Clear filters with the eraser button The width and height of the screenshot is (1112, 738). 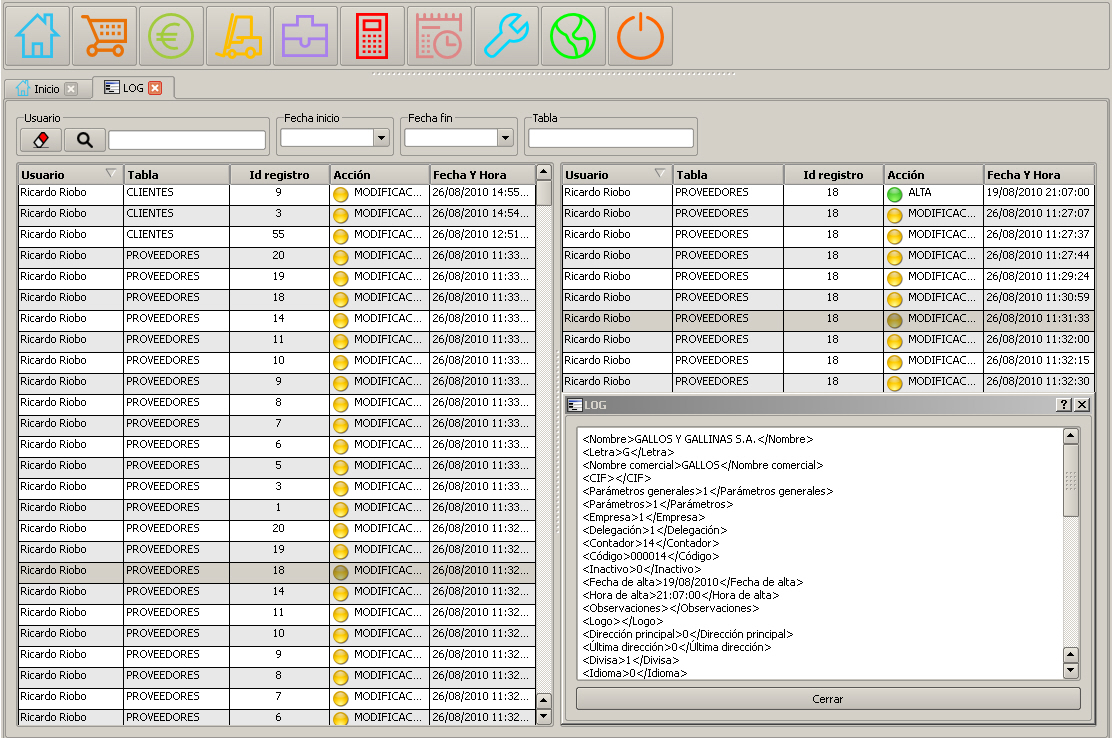41,140
